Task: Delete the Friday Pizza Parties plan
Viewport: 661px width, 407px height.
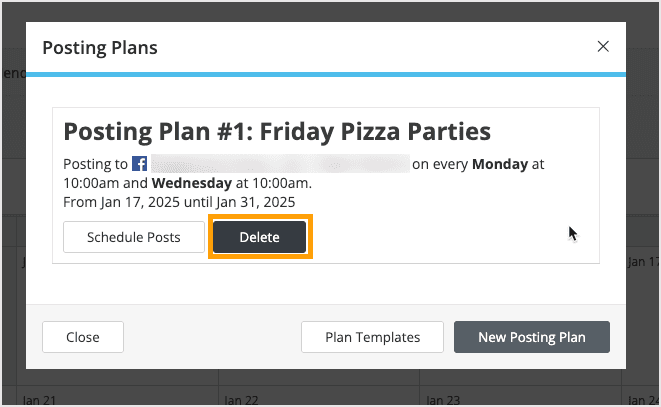Action: (x=259, y=238)
